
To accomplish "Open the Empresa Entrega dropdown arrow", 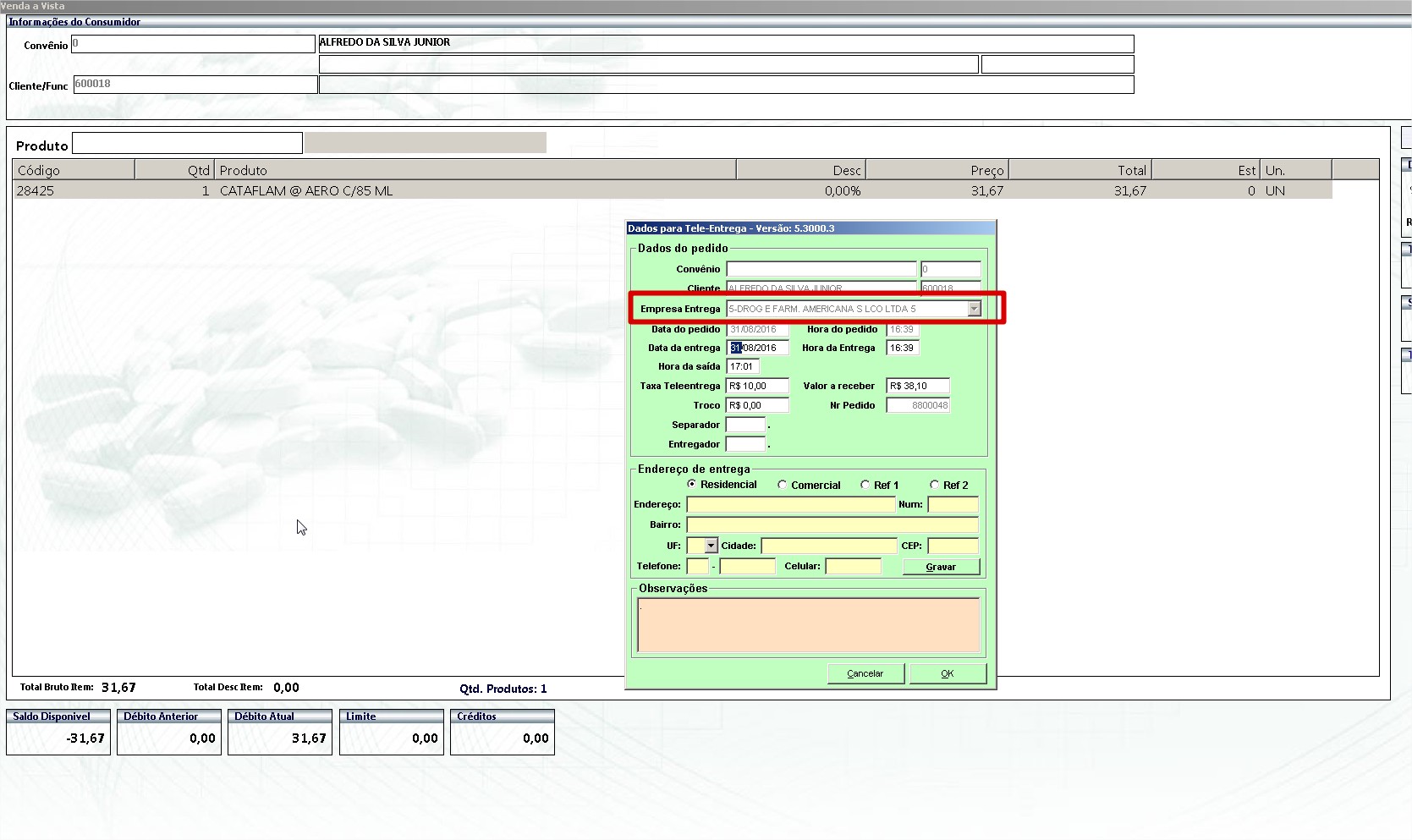I will [974, 309].
